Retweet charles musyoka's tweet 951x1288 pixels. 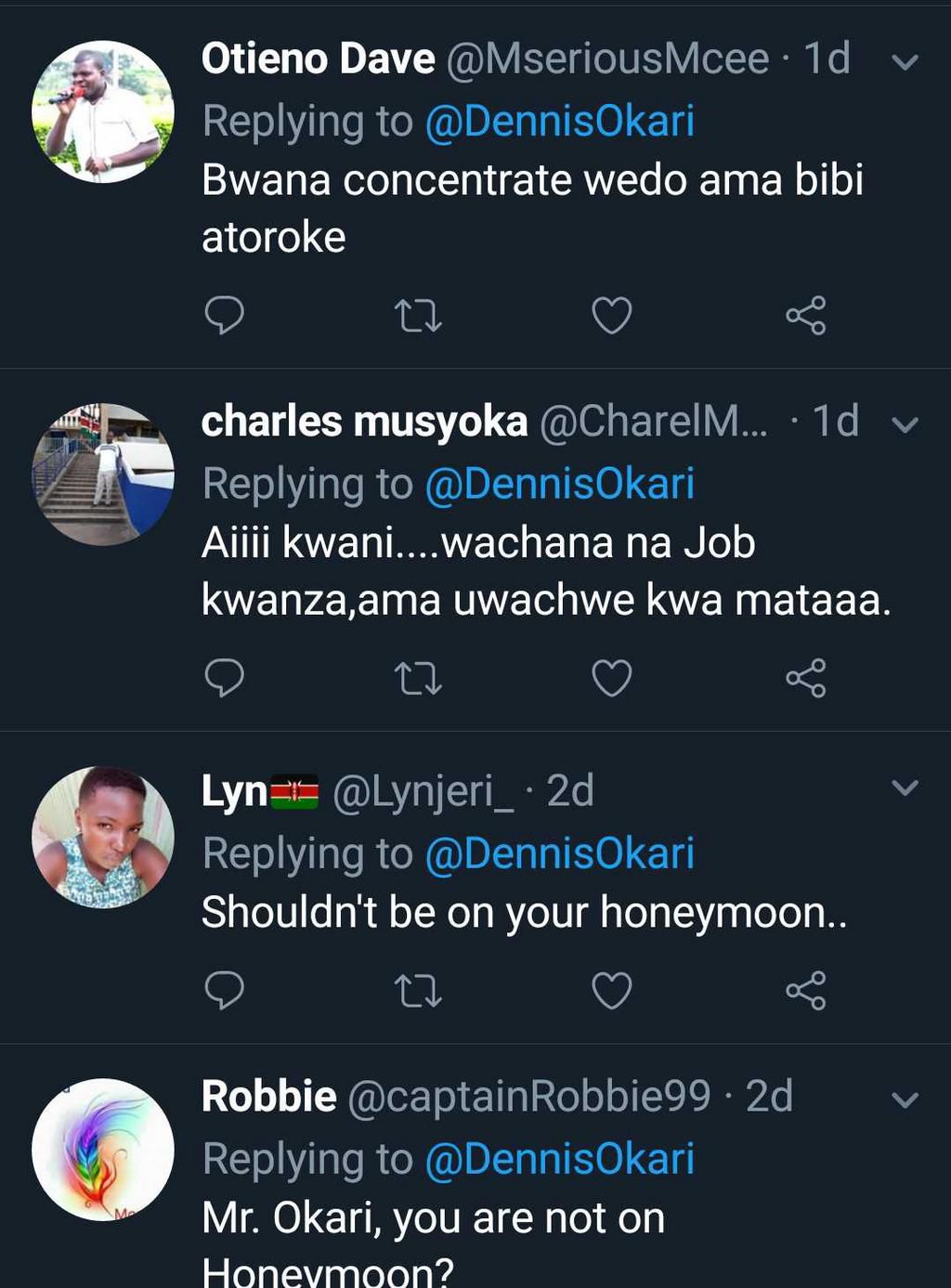point(418,678)
